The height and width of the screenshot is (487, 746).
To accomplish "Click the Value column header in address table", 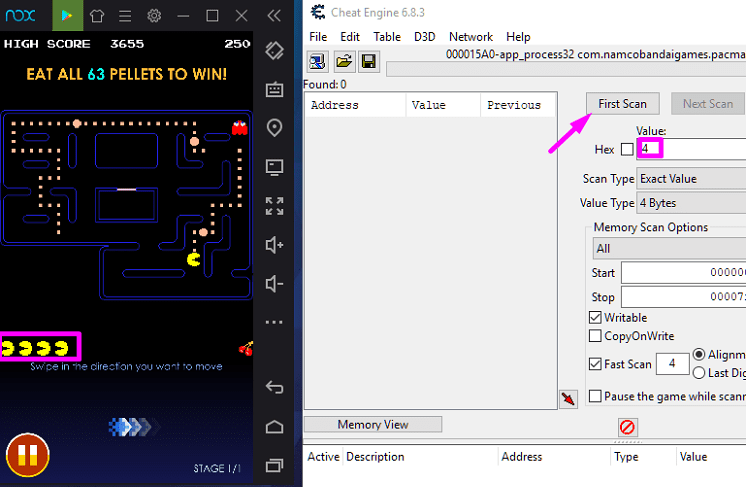I will (710, 457).
